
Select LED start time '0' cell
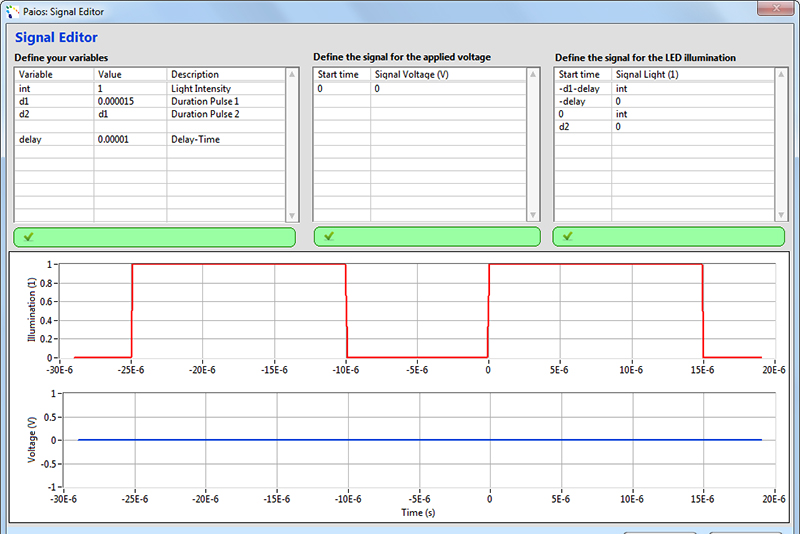point(583,114)
